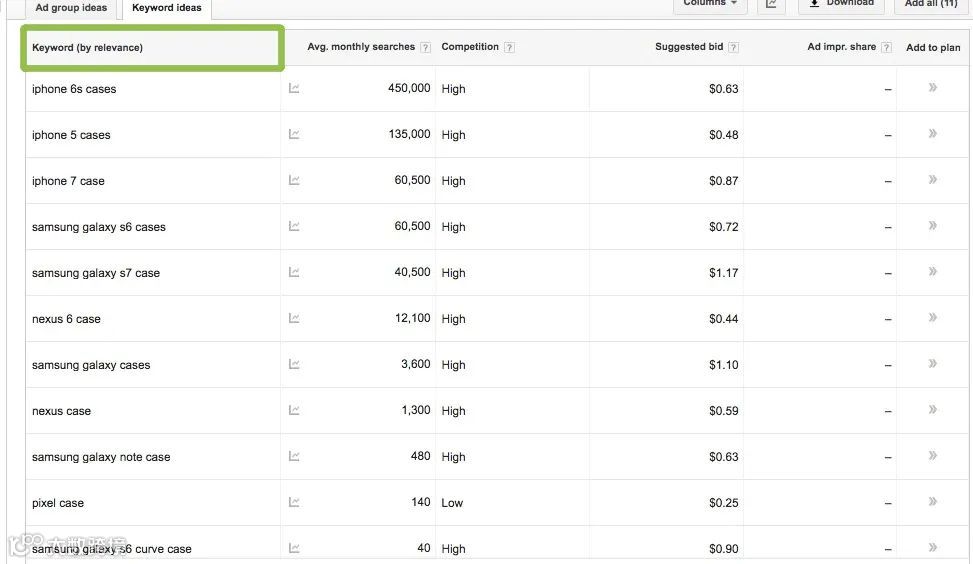Show trend chart for nexus 6 case

click(294, 318)
